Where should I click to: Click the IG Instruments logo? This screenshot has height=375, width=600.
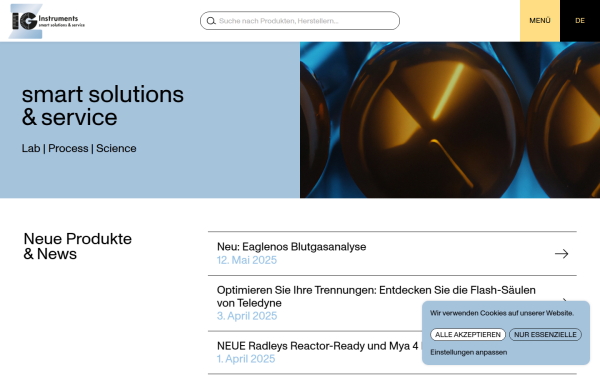[47, 21]
